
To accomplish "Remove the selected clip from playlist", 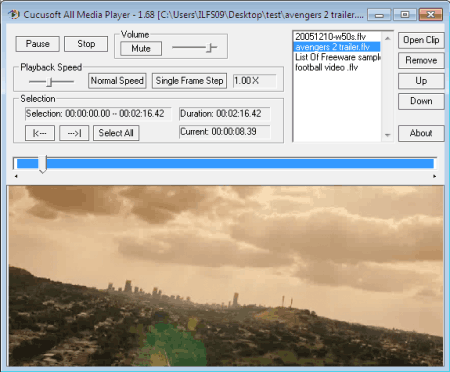I will 421,60.
